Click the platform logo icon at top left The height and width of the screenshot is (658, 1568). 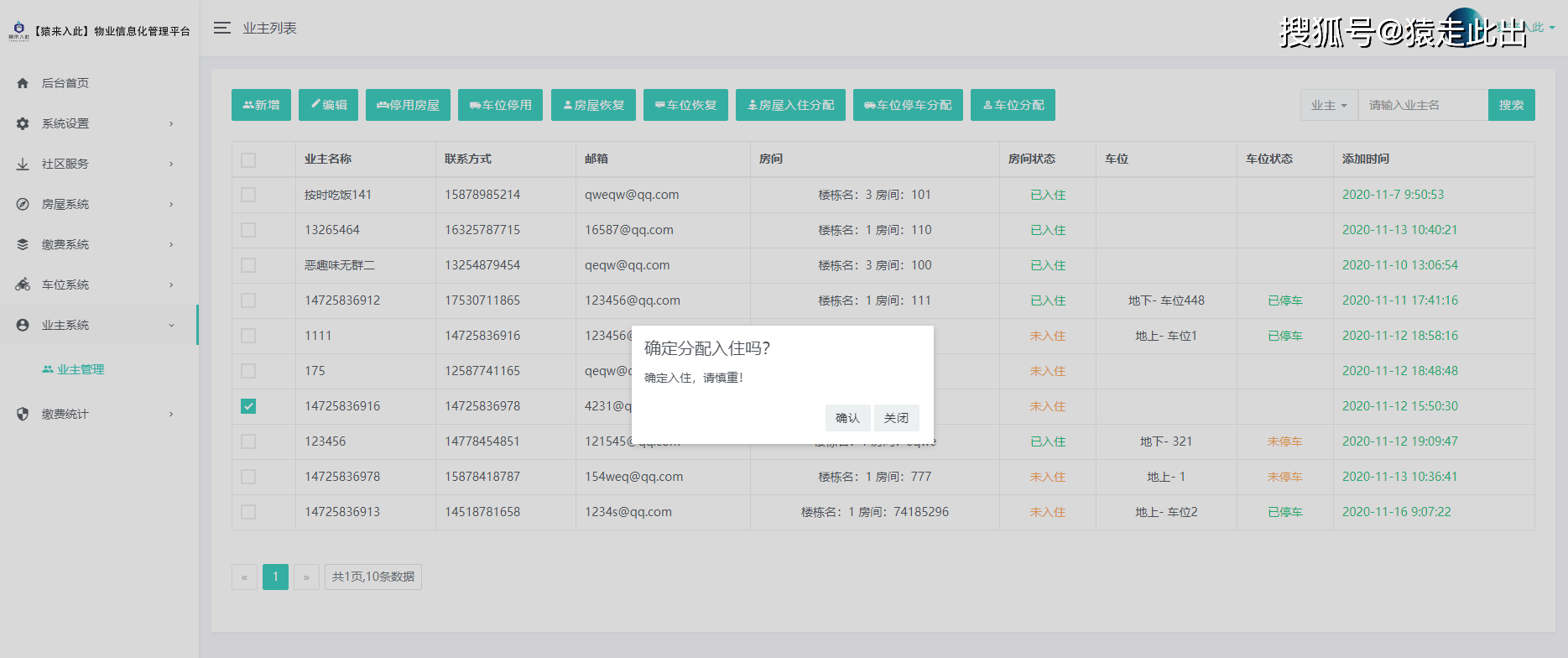[x=18, y=31]
